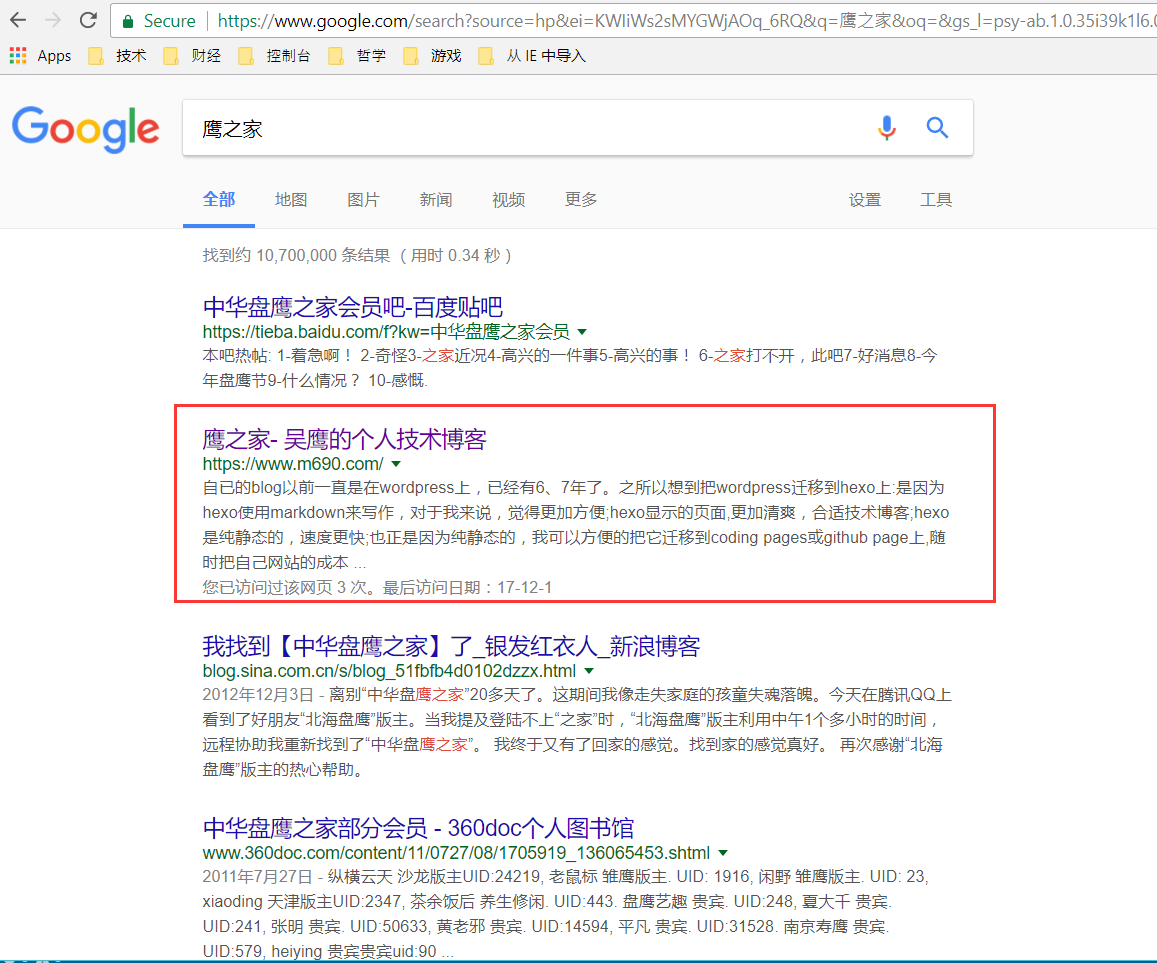1157x963 pixels.
Task: Click the date 2012年12月3日 in the snippet
Action: 258,695
